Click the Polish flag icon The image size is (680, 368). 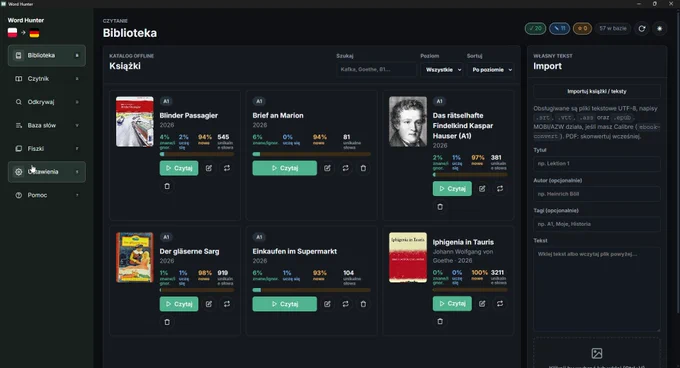click(x=13, y=33)
